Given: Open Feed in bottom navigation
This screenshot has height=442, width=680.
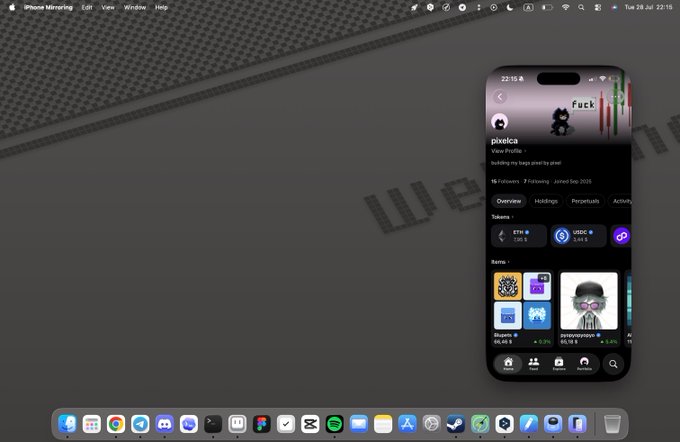Looking at the screenshot, I should point(533,363).
